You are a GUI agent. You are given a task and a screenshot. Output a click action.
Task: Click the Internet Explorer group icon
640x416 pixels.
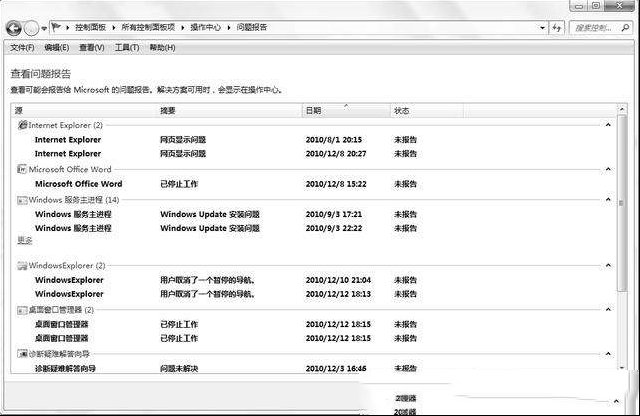point(22,125)
